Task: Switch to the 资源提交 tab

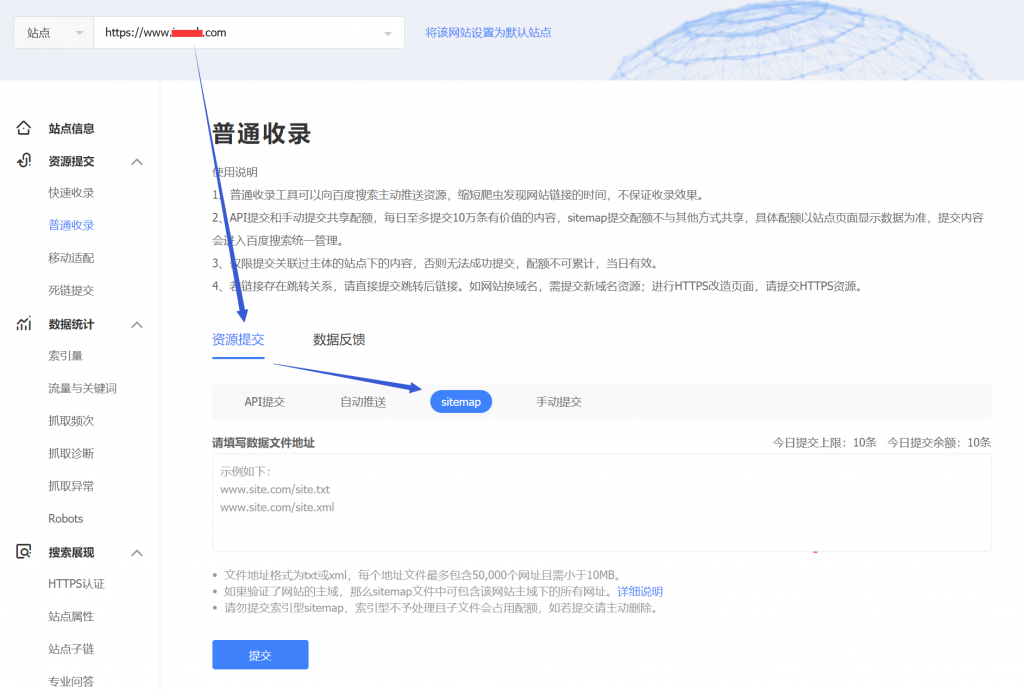Action: point(238,339)
